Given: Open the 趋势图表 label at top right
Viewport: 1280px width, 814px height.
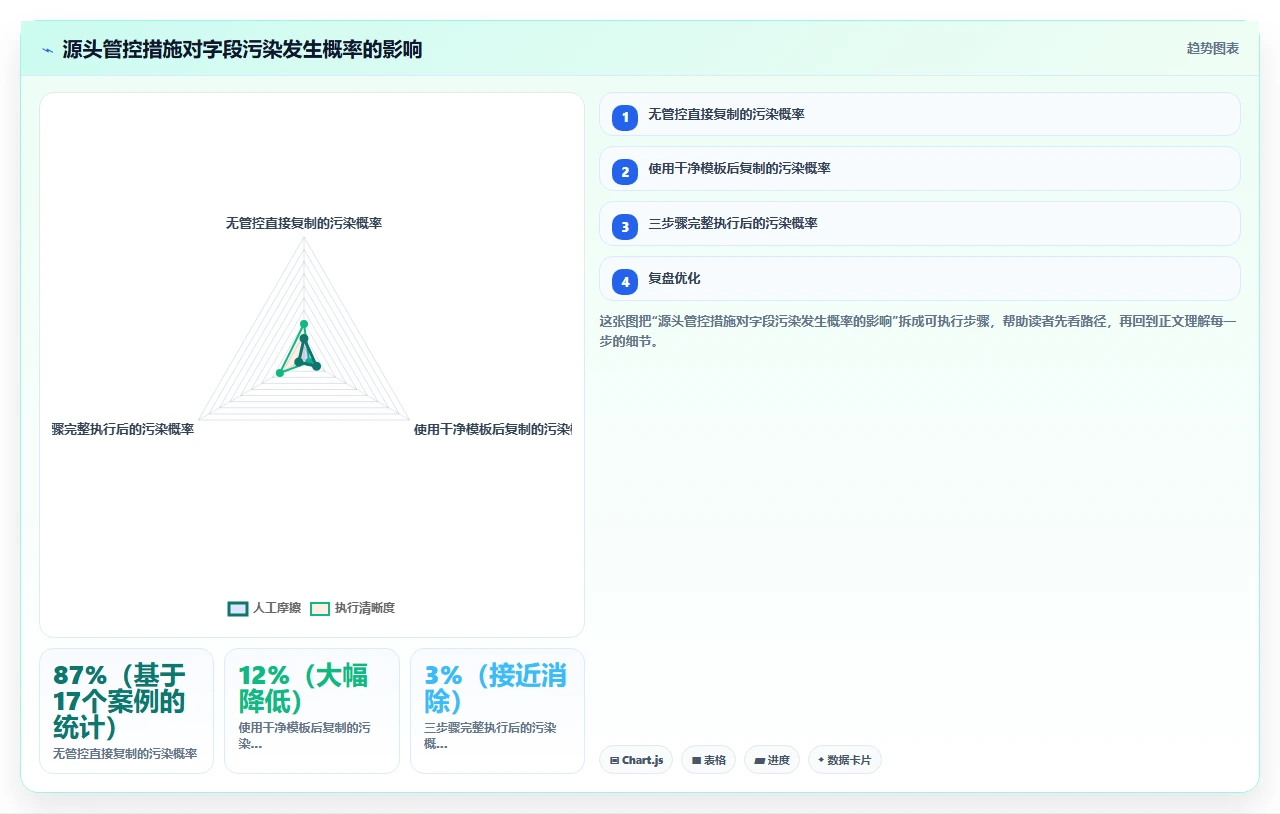Looking at the screenshot, I should click(x=1213, y=48).
